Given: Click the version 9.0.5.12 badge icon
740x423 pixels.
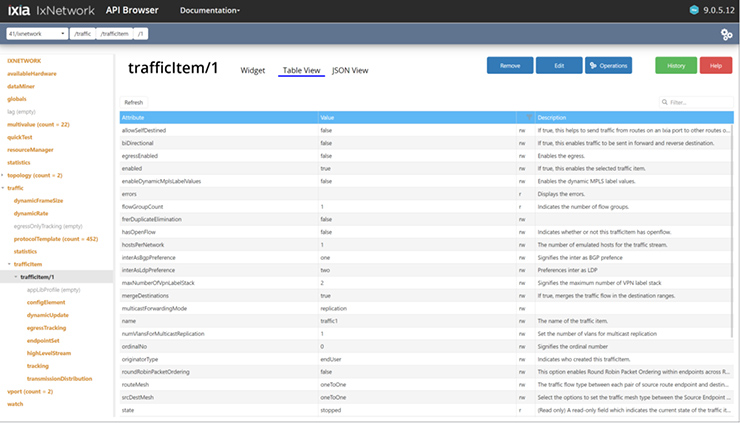Looking at the screenshot, I should tap(694, 10).
